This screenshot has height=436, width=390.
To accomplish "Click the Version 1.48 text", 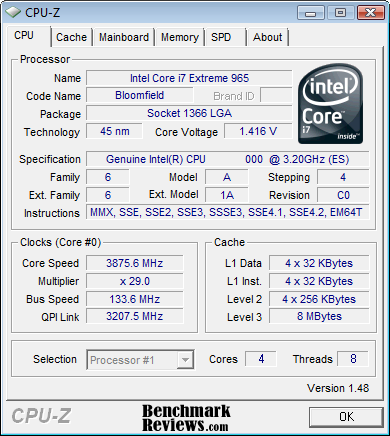I will (x=338, y=388).
